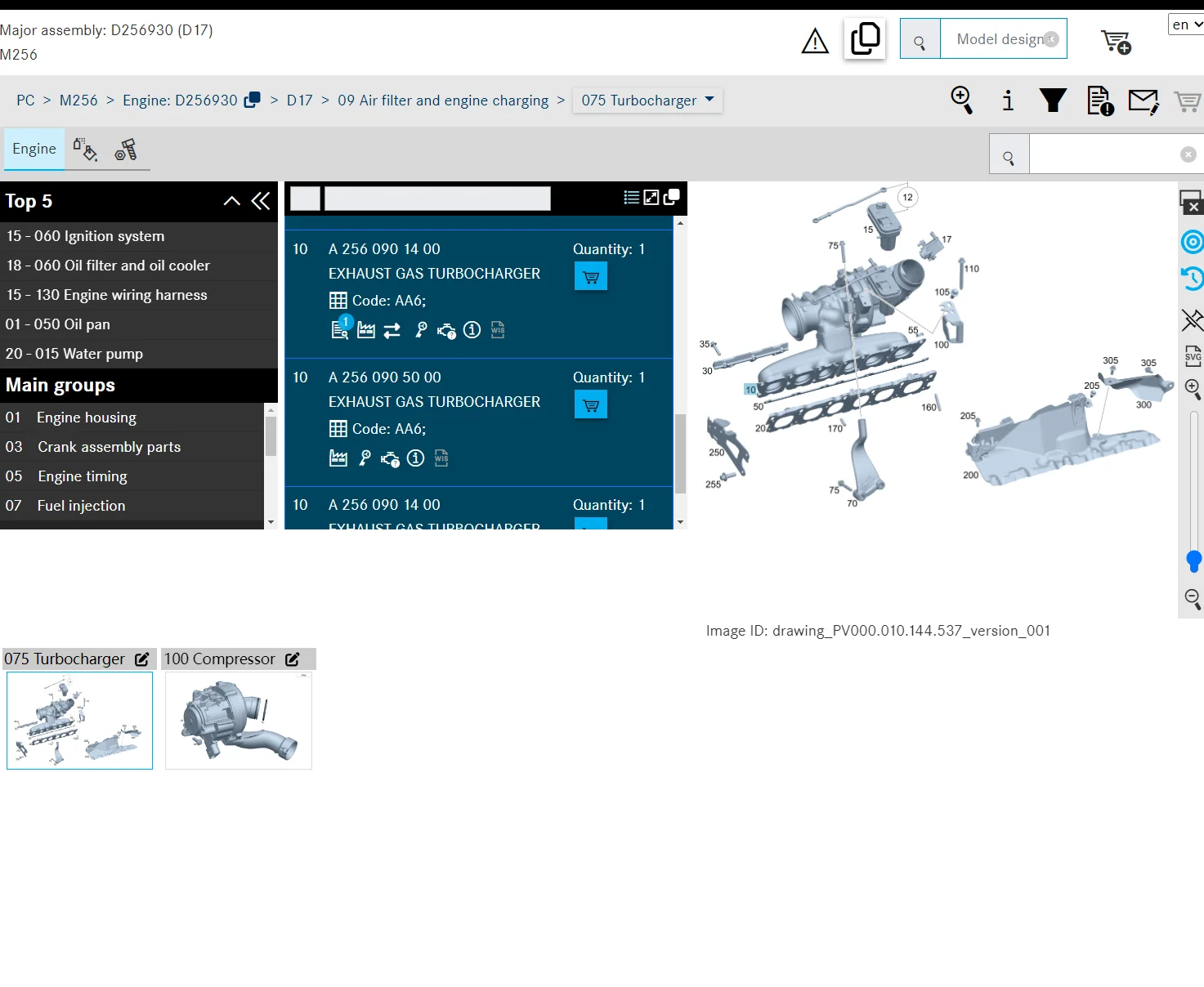Click factory icon for A 256 090 14 00
The image size is (1204, 987).
(366, 330)
